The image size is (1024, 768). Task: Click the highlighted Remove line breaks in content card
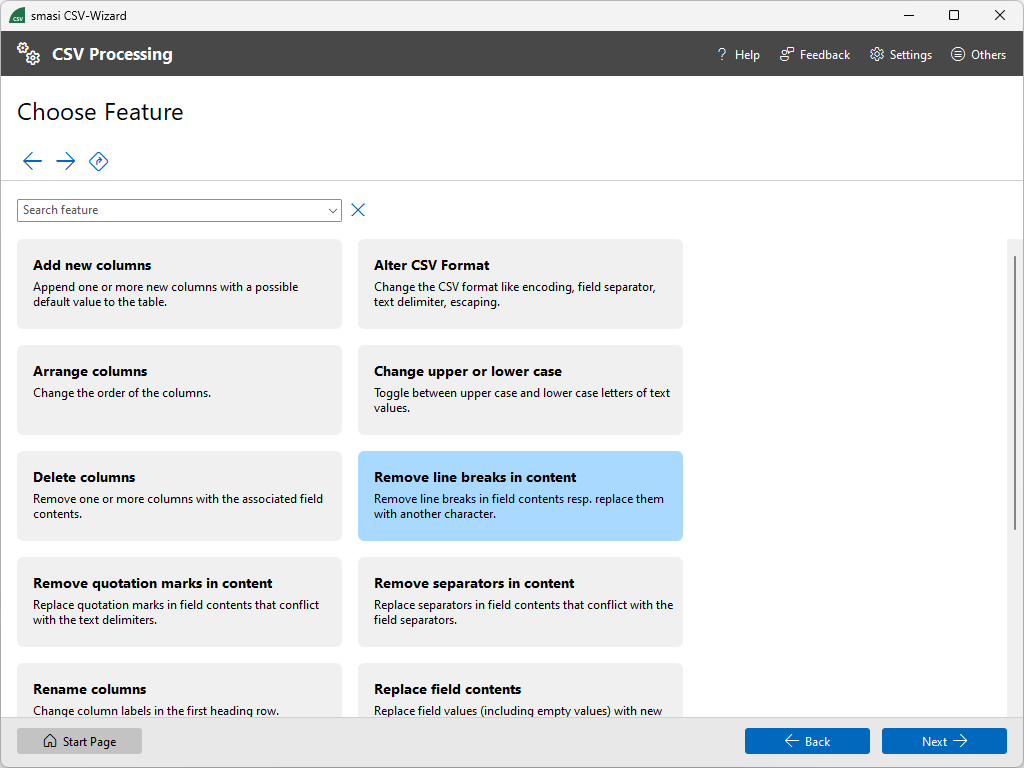(520, 496)
